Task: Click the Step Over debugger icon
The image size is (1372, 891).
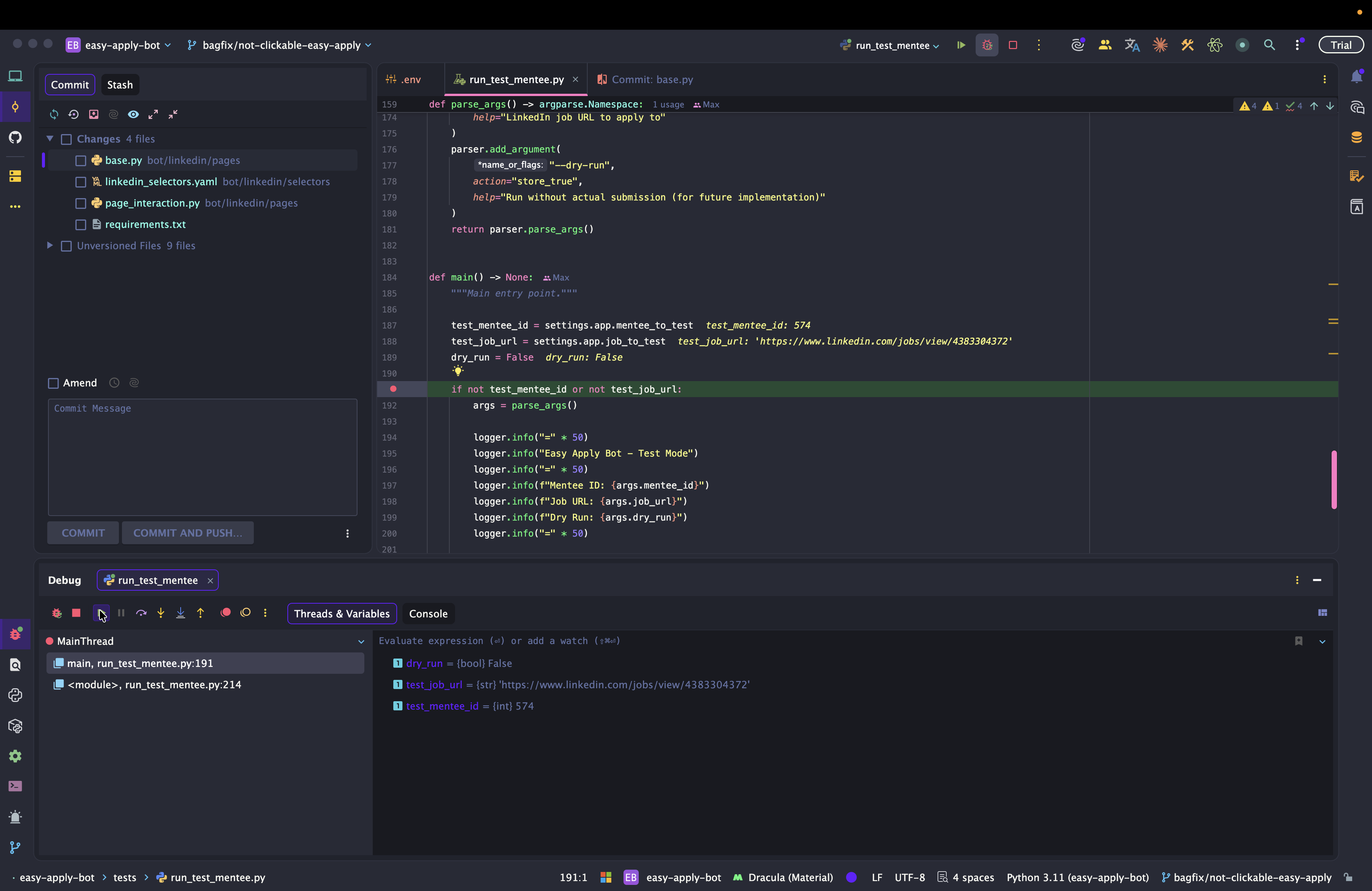Action: point(141,613)
